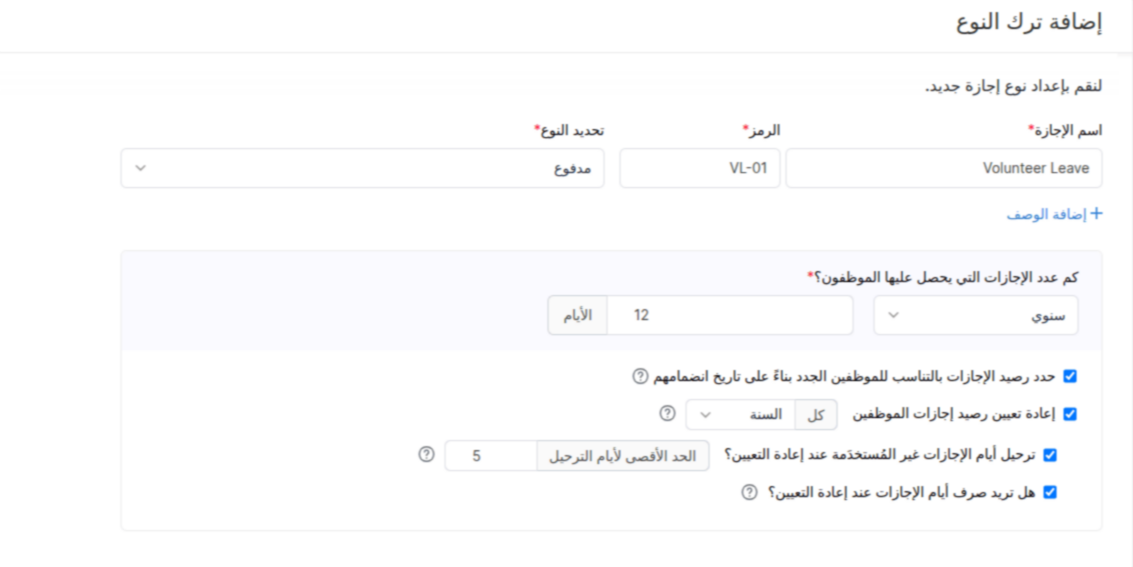Click the plus icon beside إضافة الوصف
This screenshot has height=567, width=1133.
pyautogui.click(x=1095, y=214)
